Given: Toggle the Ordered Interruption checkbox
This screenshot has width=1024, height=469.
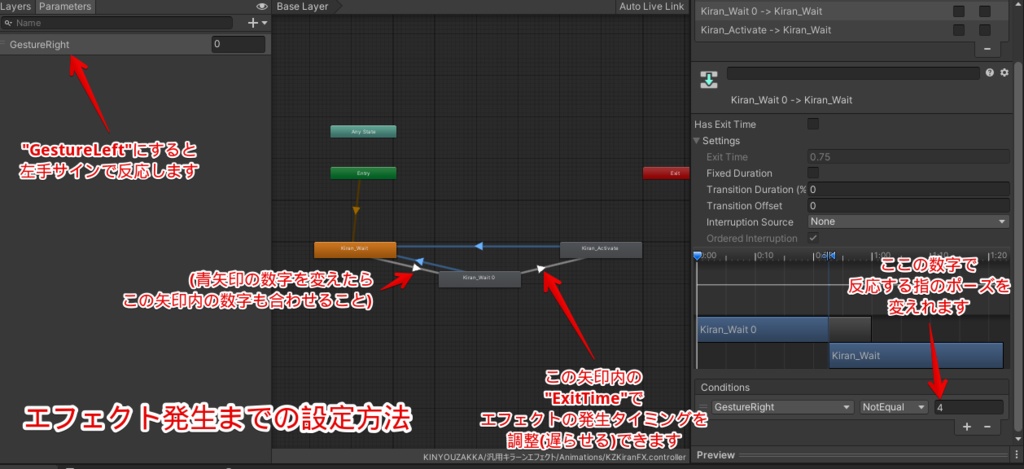Looking at the screenshot, I should (813, 238).
